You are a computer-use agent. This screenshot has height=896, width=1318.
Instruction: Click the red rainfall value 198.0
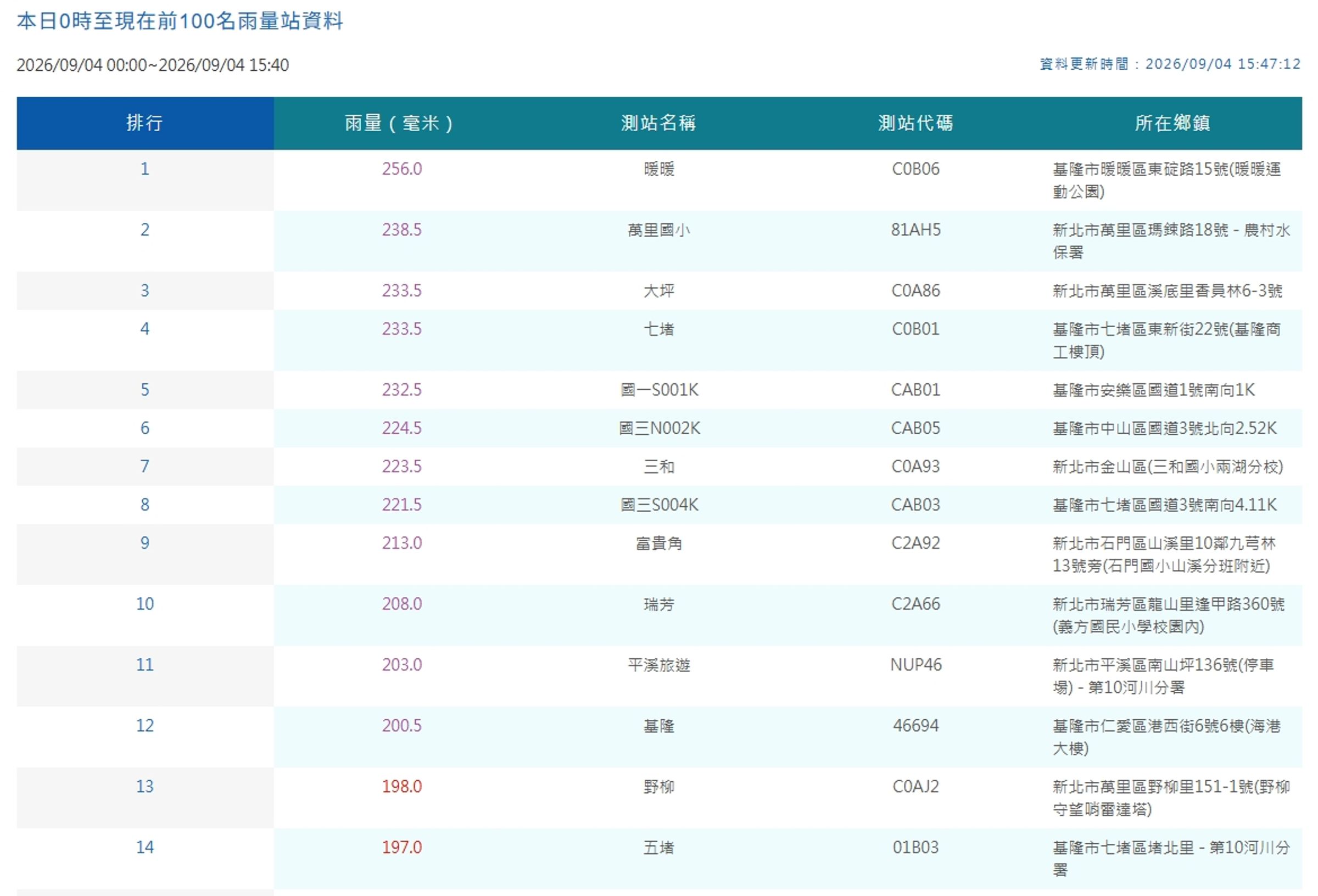click(x=401, y=787)
